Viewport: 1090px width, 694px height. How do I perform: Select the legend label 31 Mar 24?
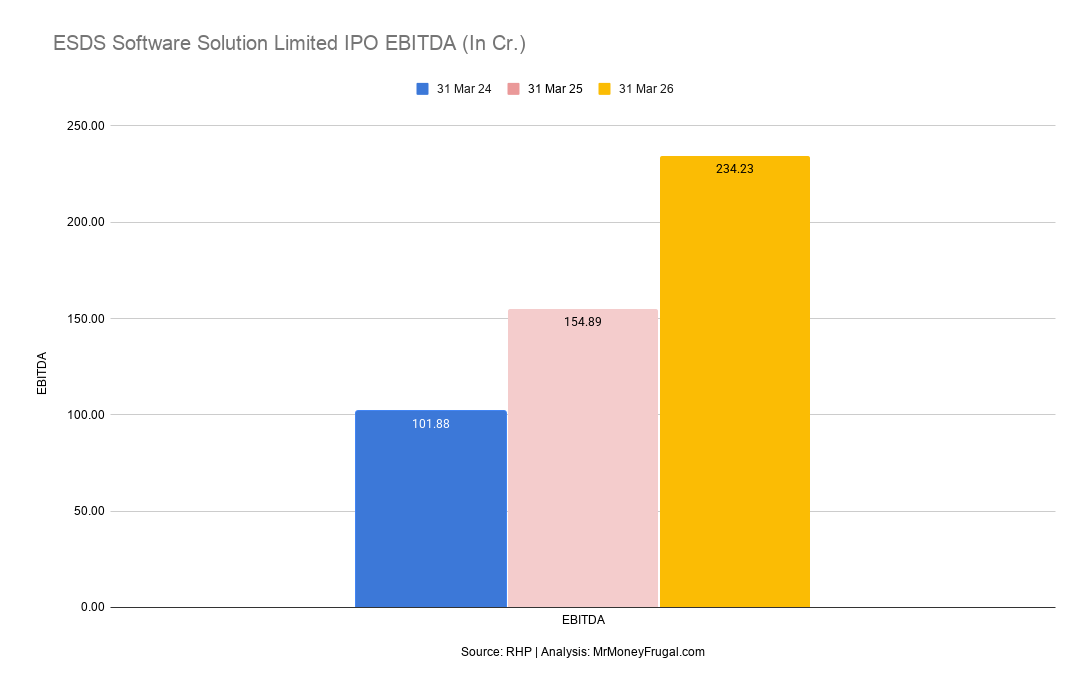coord(464,89)
